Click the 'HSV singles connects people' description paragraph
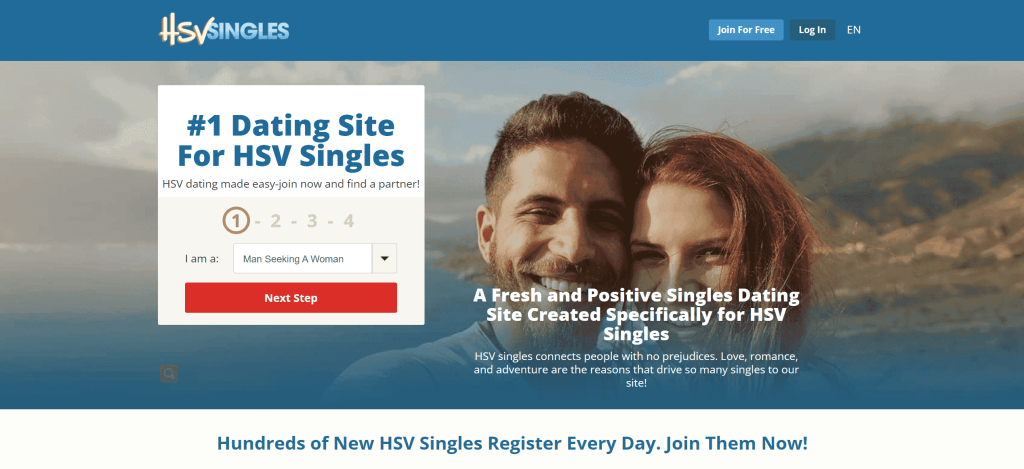The height and width of the screenshot is (469, 1024). pos(636,370)
